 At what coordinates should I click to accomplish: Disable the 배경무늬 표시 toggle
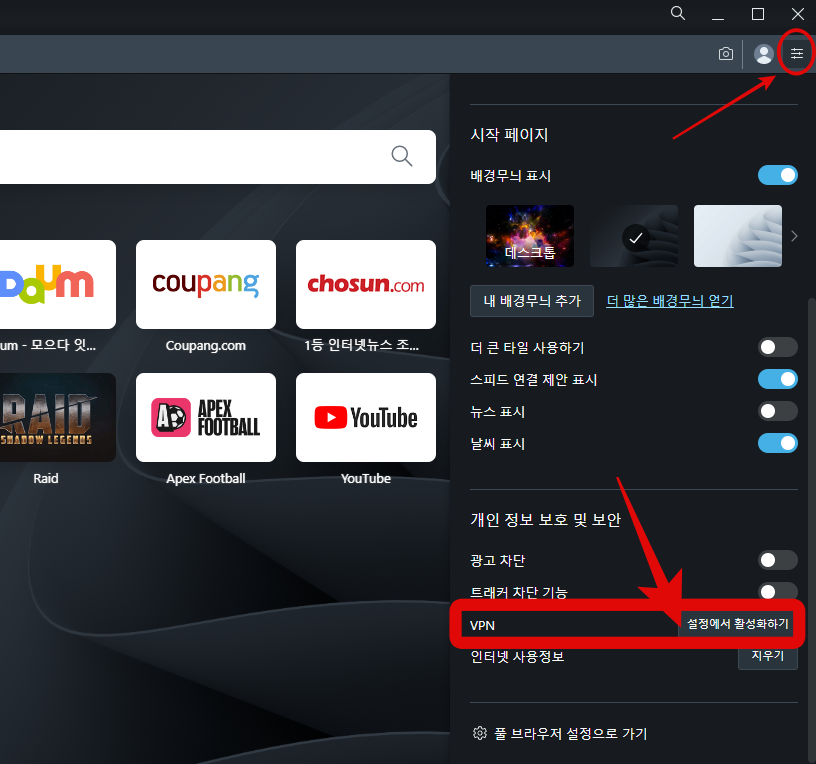(777, 175)
